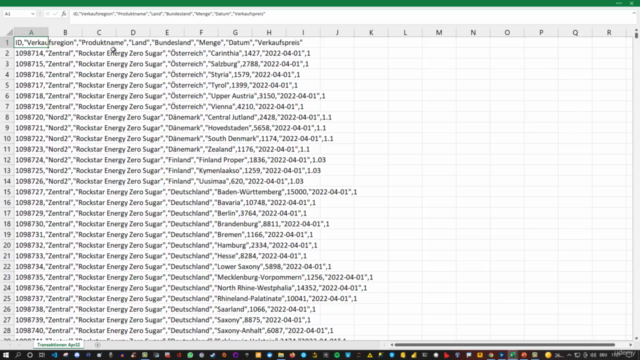Select row 15 header
640x360 pixels.
click(x=7, y=192)
